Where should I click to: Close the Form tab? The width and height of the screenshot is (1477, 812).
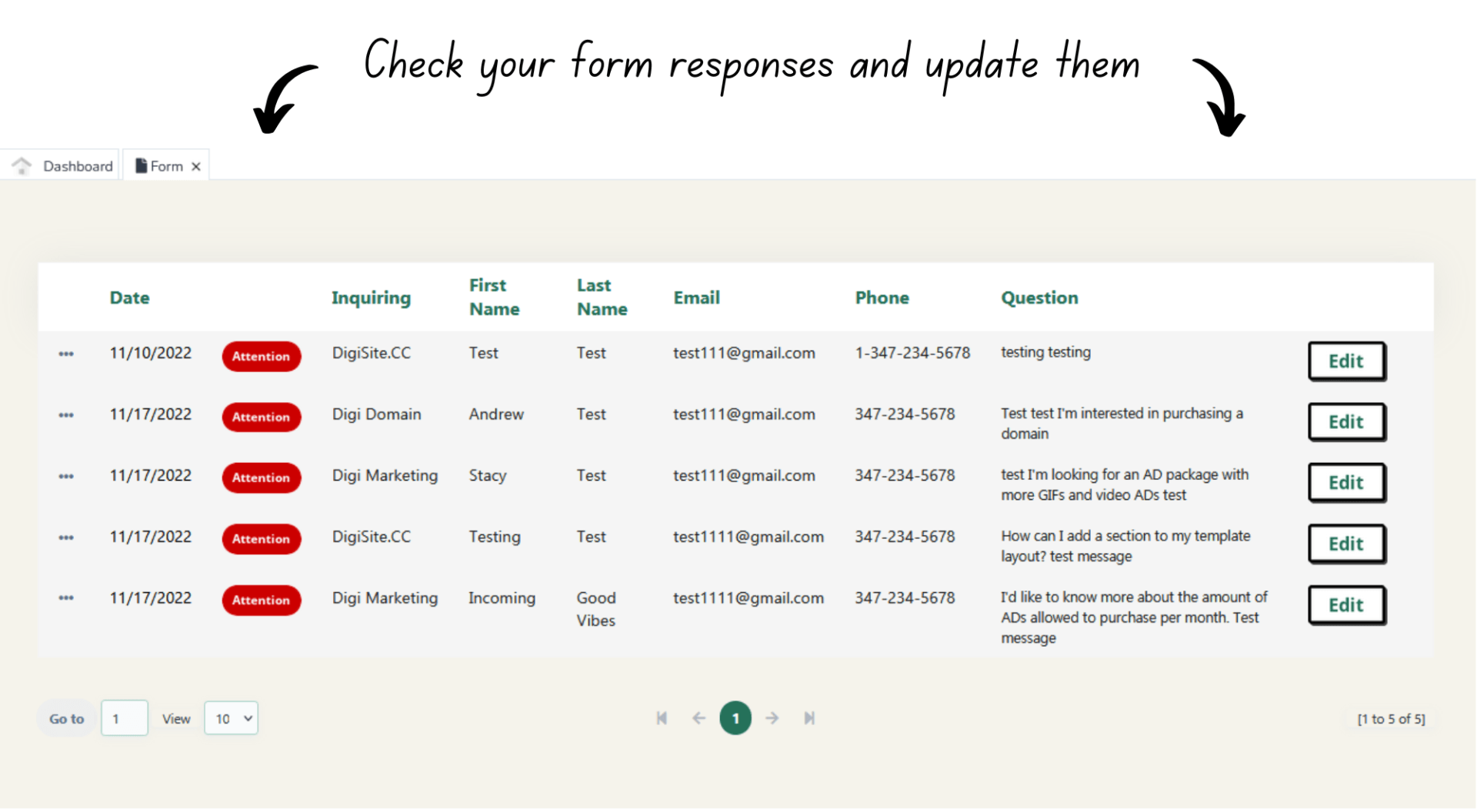point(196,166)
